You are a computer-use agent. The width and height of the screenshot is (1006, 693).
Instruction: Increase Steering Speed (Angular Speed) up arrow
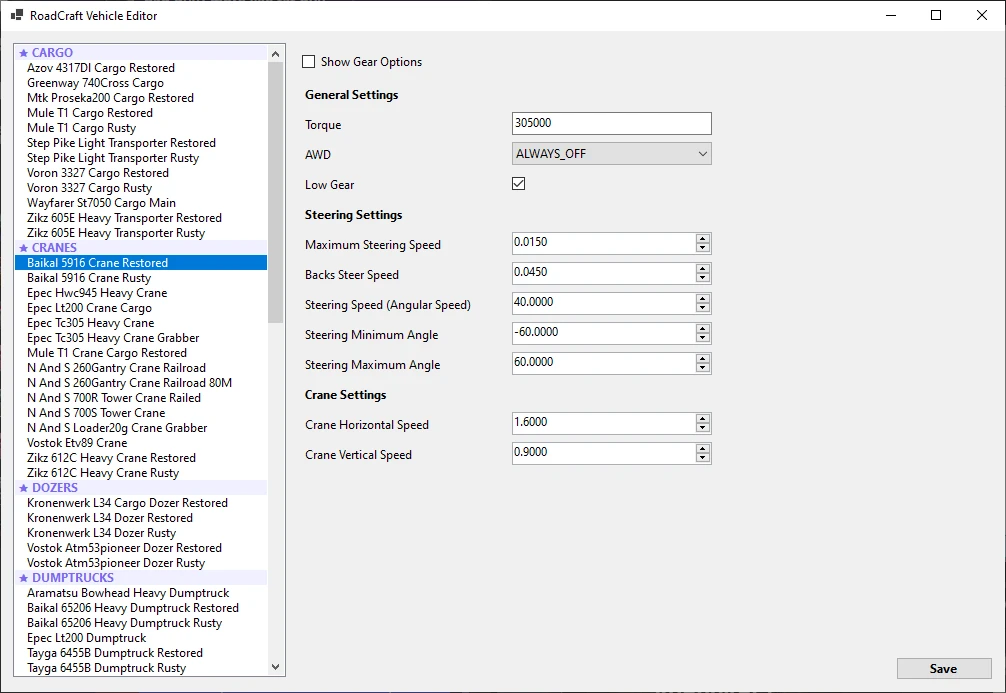point(703,299)
